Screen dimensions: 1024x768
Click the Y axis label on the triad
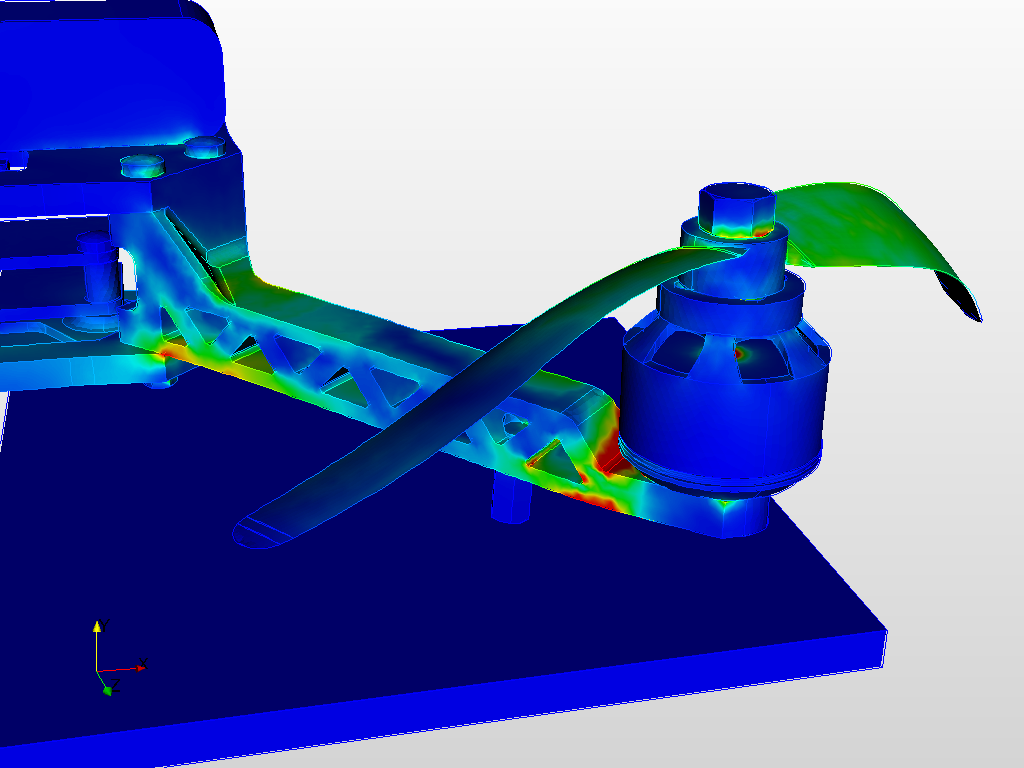coord(104,625)
